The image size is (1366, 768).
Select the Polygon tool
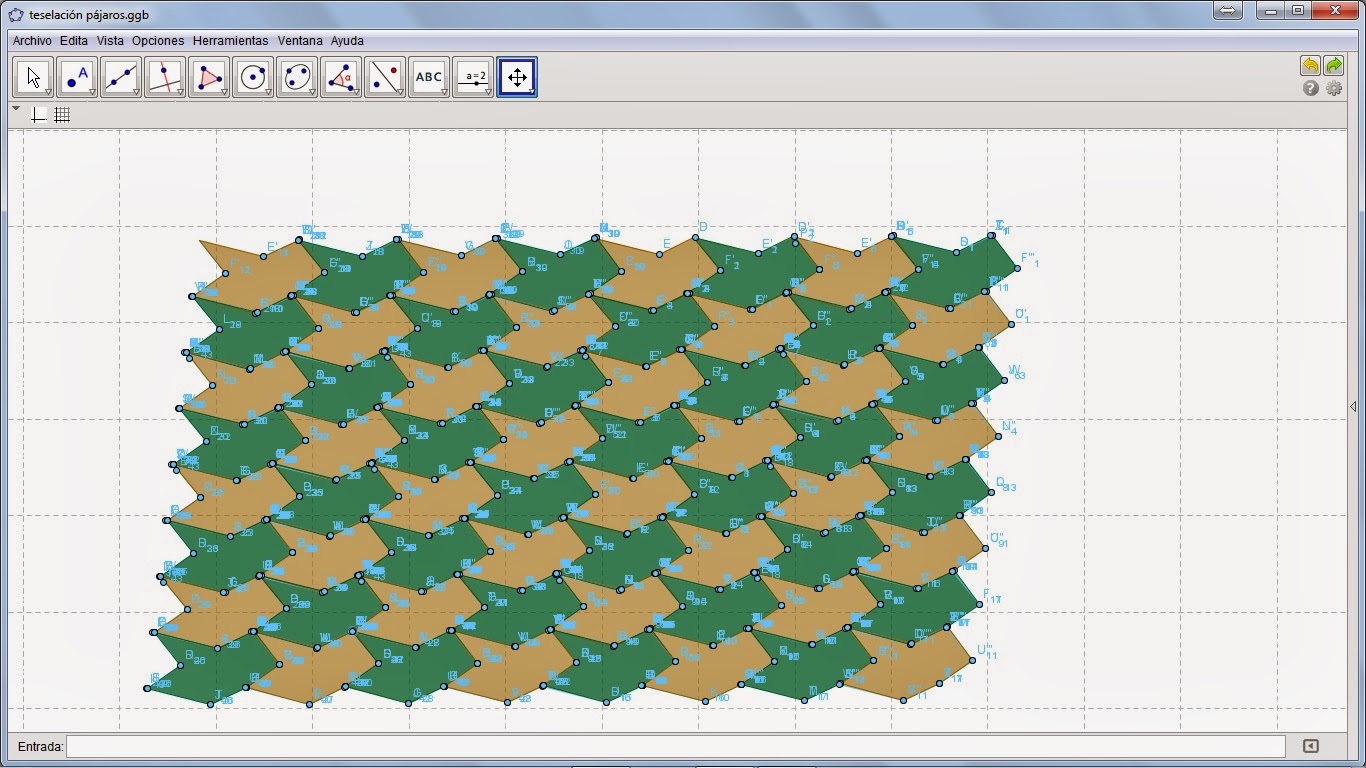pyautogui.click(x=209, y=77)
